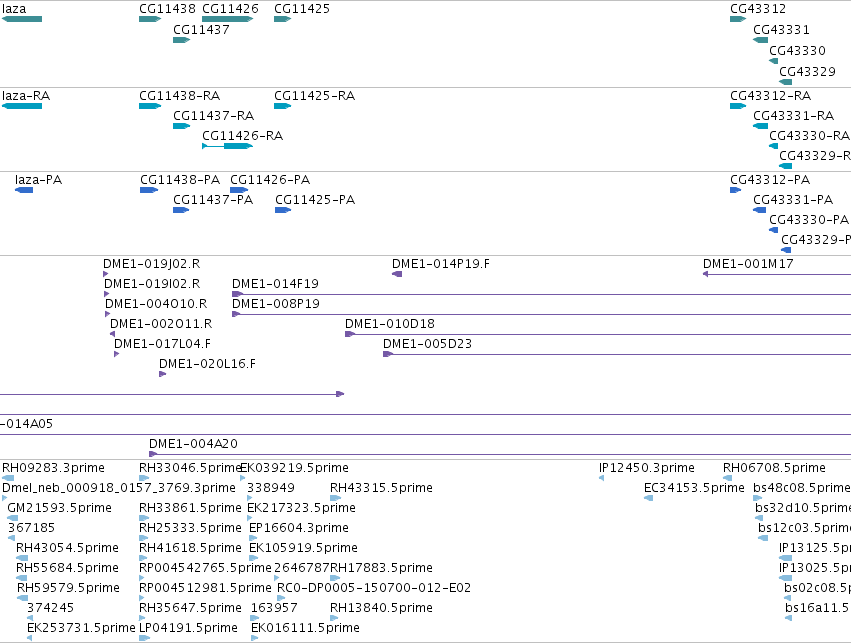Select the DME1-002O11.R label
The height and width of the screenshot is (643, 851).
tap(161, 324)
